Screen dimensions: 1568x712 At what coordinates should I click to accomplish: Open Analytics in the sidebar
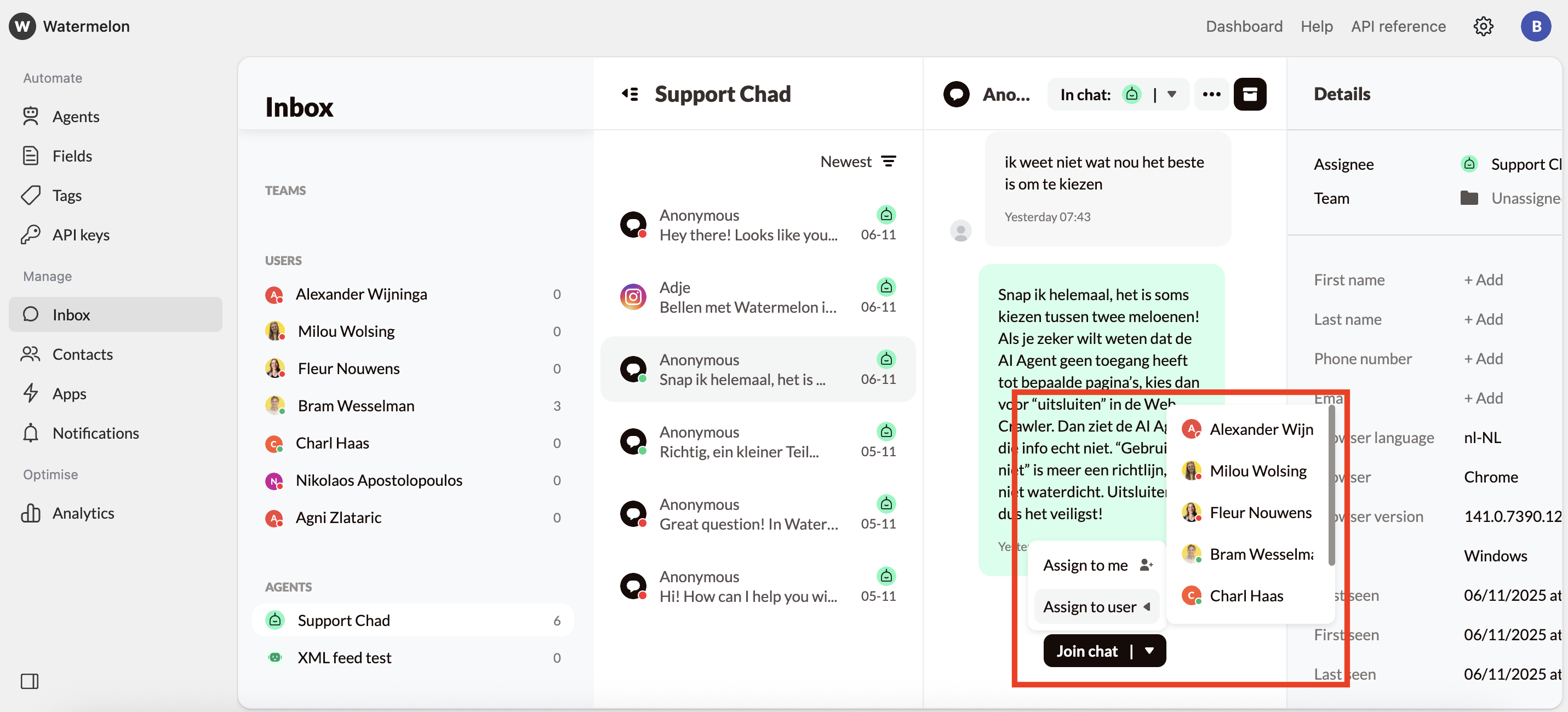[x=83, y=513]
